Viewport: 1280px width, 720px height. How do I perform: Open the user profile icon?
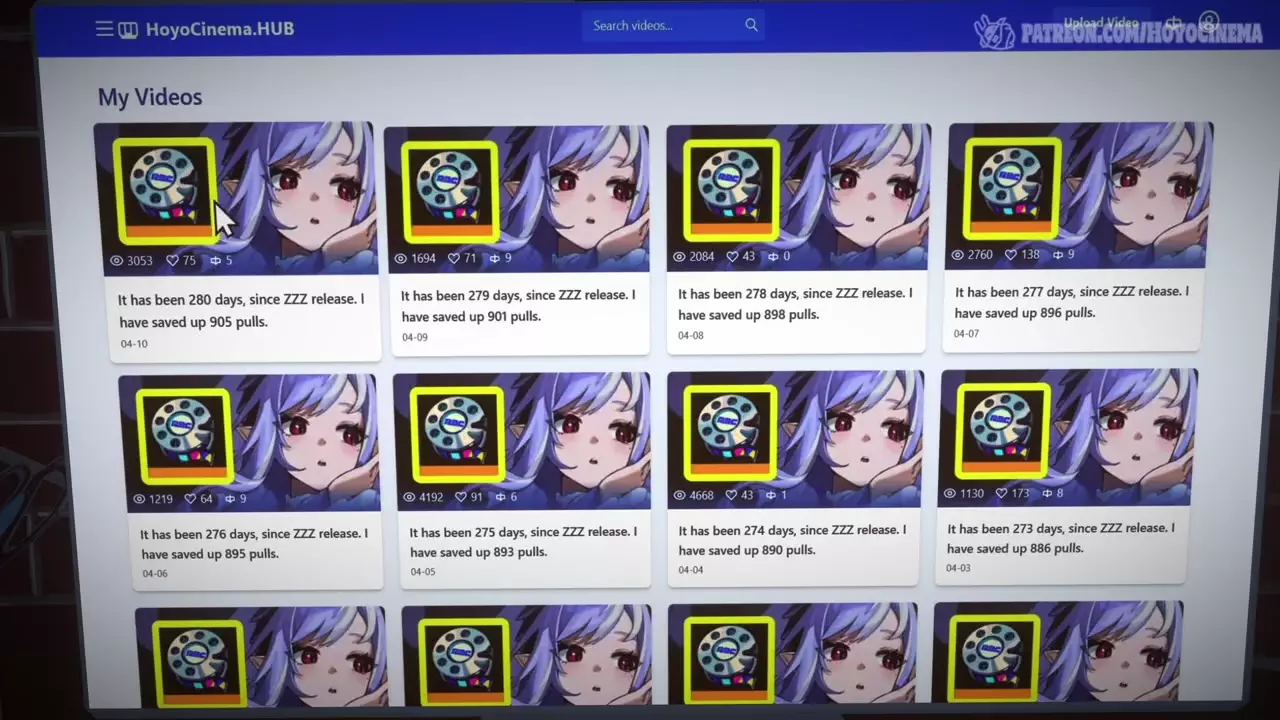1209,22
